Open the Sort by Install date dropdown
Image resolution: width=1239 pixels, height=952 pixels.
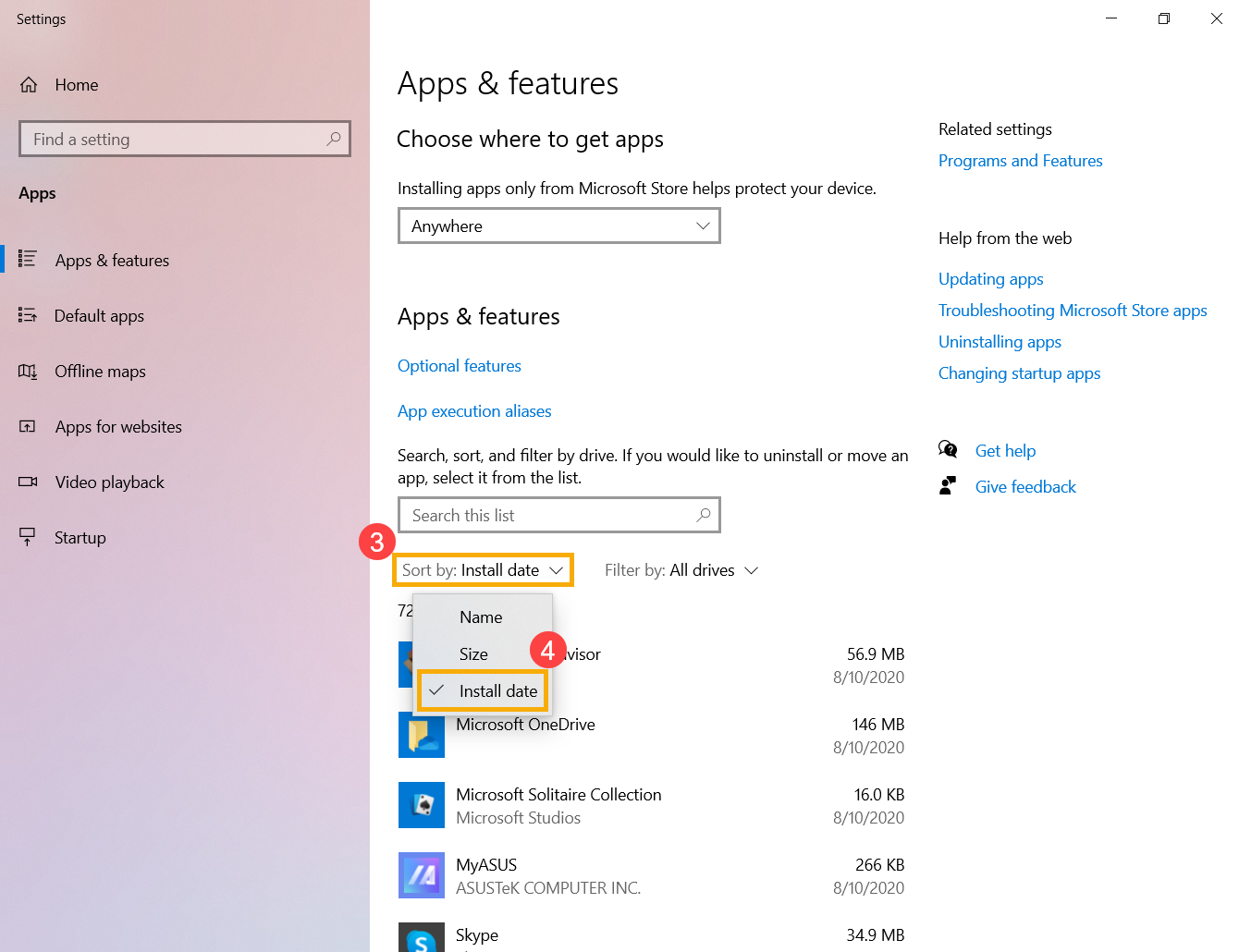(483, 569)
